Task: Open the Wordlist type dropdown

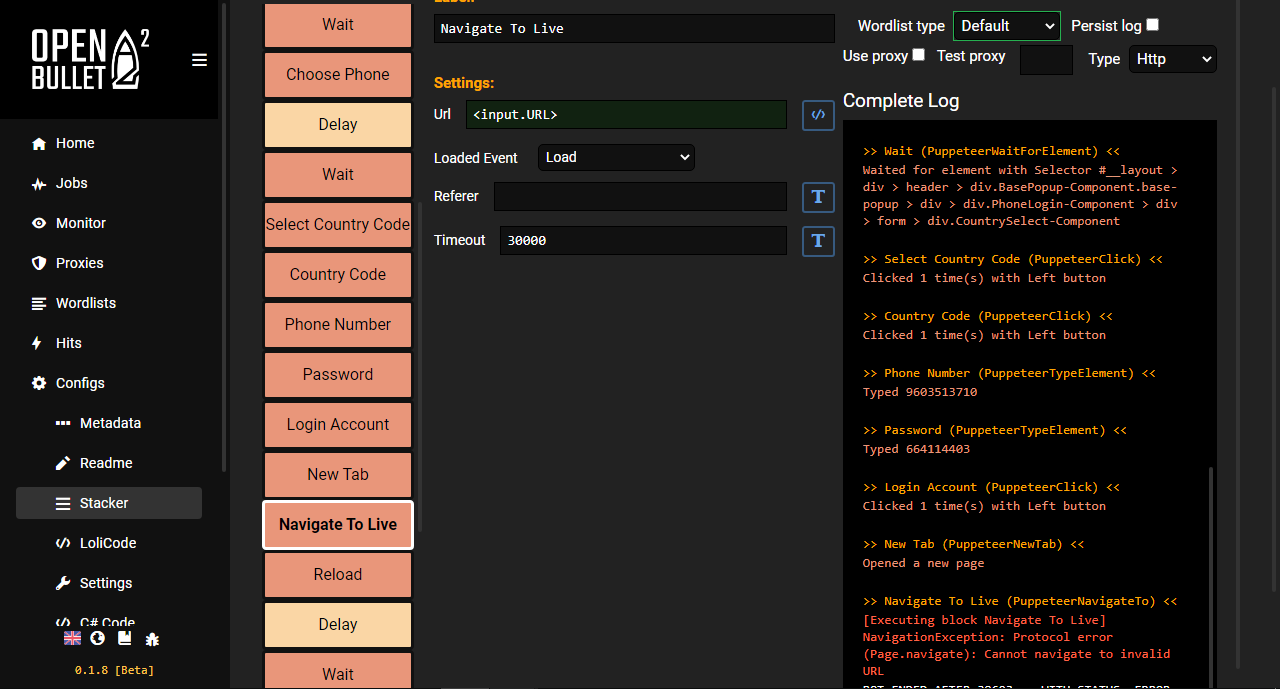Action: pos(1006,26)
